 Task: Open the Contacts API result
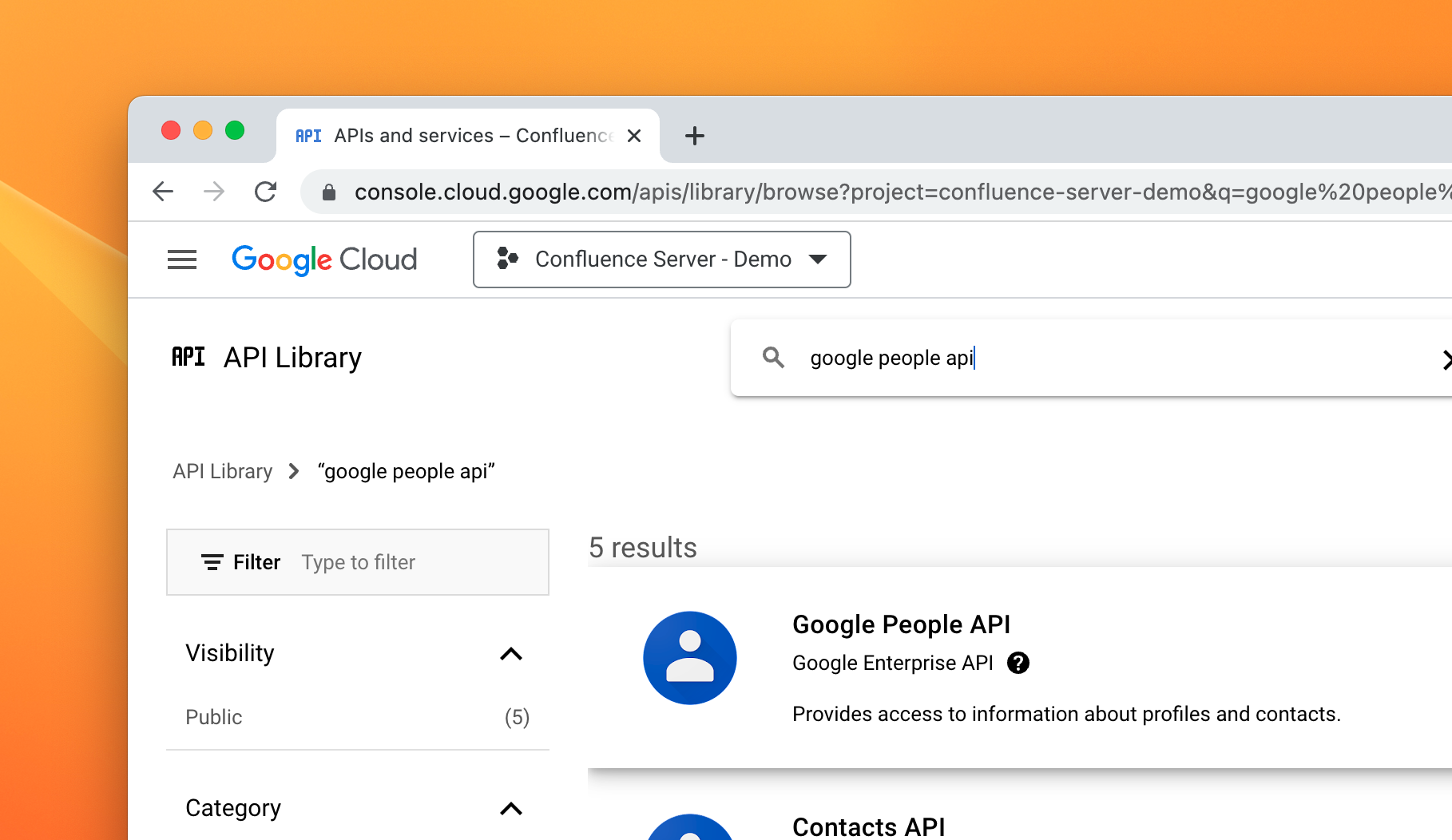tap(868, 826)
